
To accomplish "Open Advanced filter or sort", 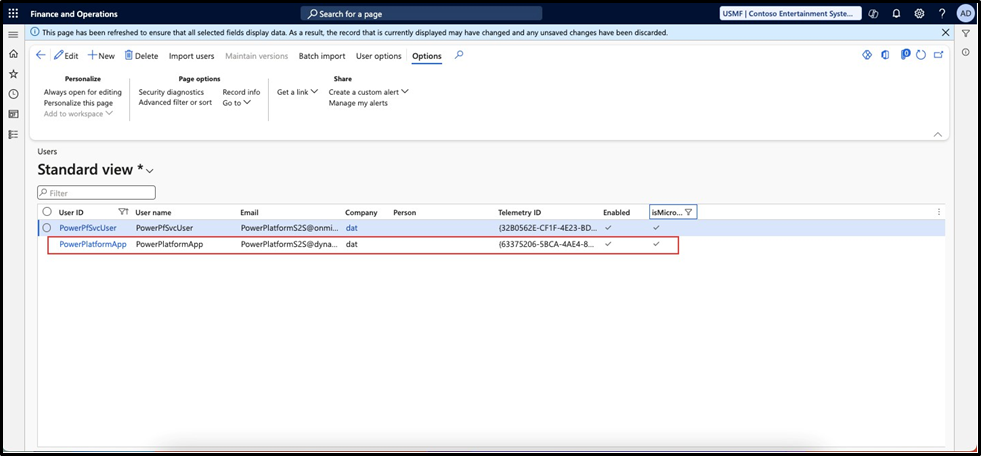I will (175, 103).
